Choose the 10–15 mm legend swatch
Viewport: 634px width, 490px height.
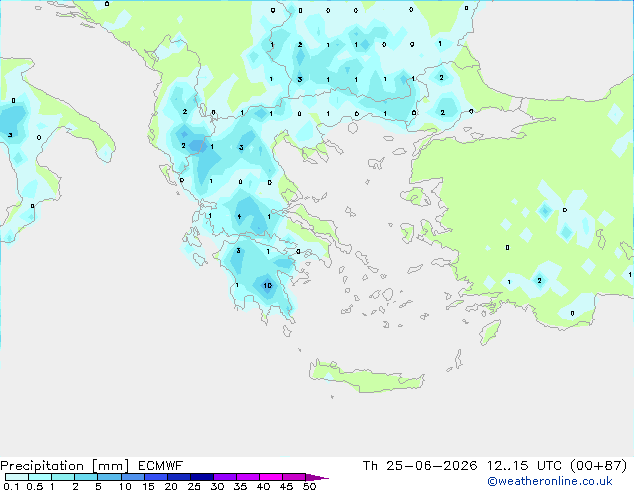[x=132, y=477]
